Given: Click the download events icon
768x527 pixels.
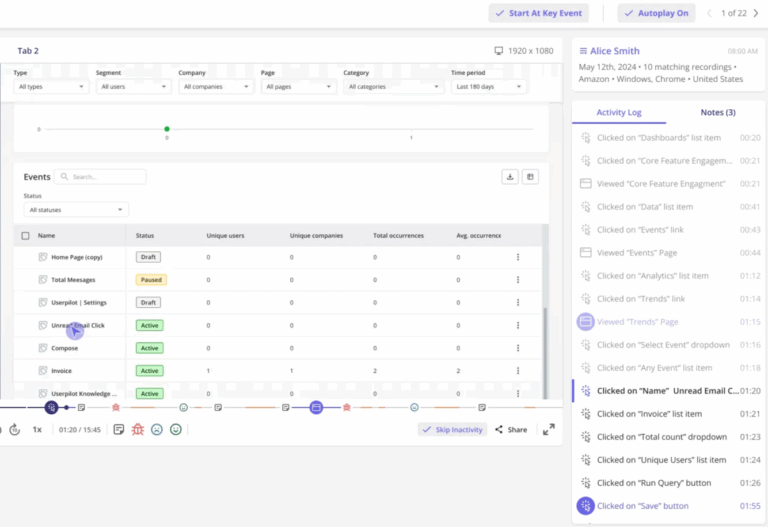Looking at the screenshot, I should (x=510, y=177).
